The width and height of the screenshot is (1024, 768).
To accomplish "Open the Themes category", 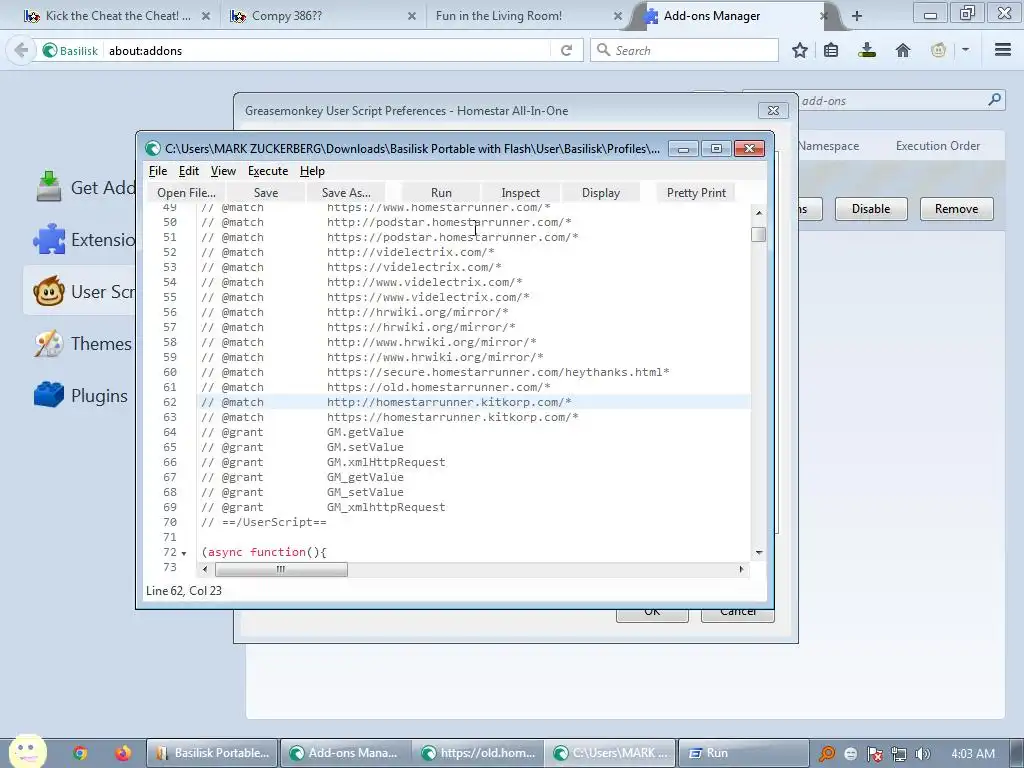I will point(84,344).
